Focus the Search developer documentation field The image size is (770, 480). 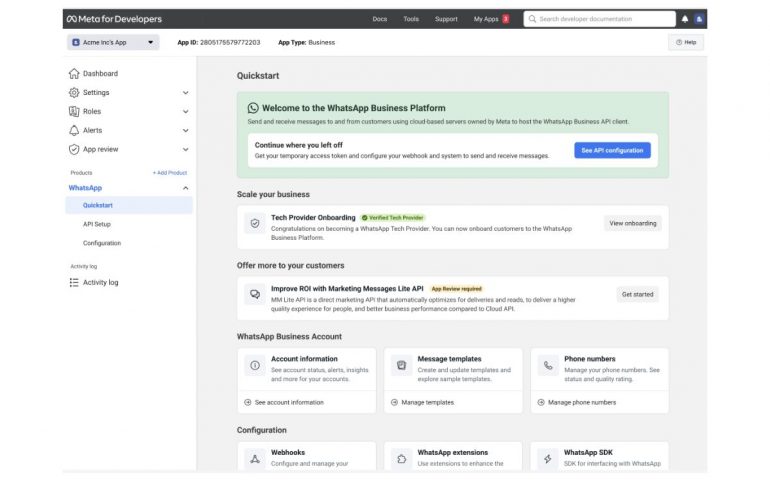pos(599,19)
